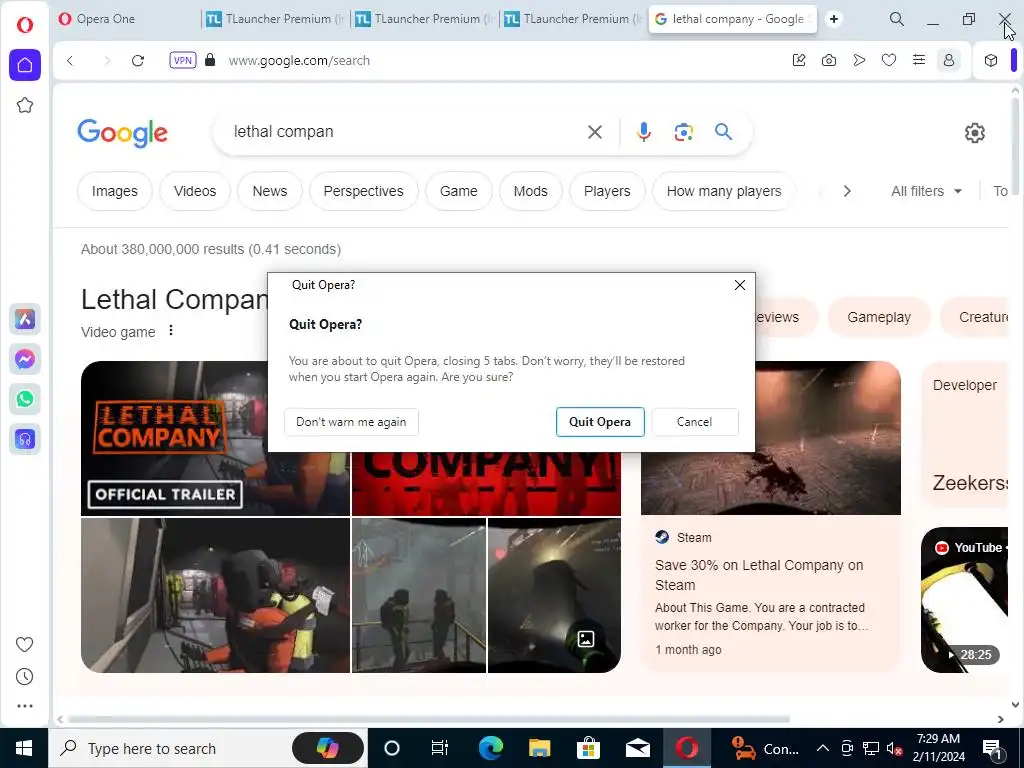Image resolution: width=1024 pixels, height=768 pixels.
Task: Filter results by Videos
Action: (195, 191)
